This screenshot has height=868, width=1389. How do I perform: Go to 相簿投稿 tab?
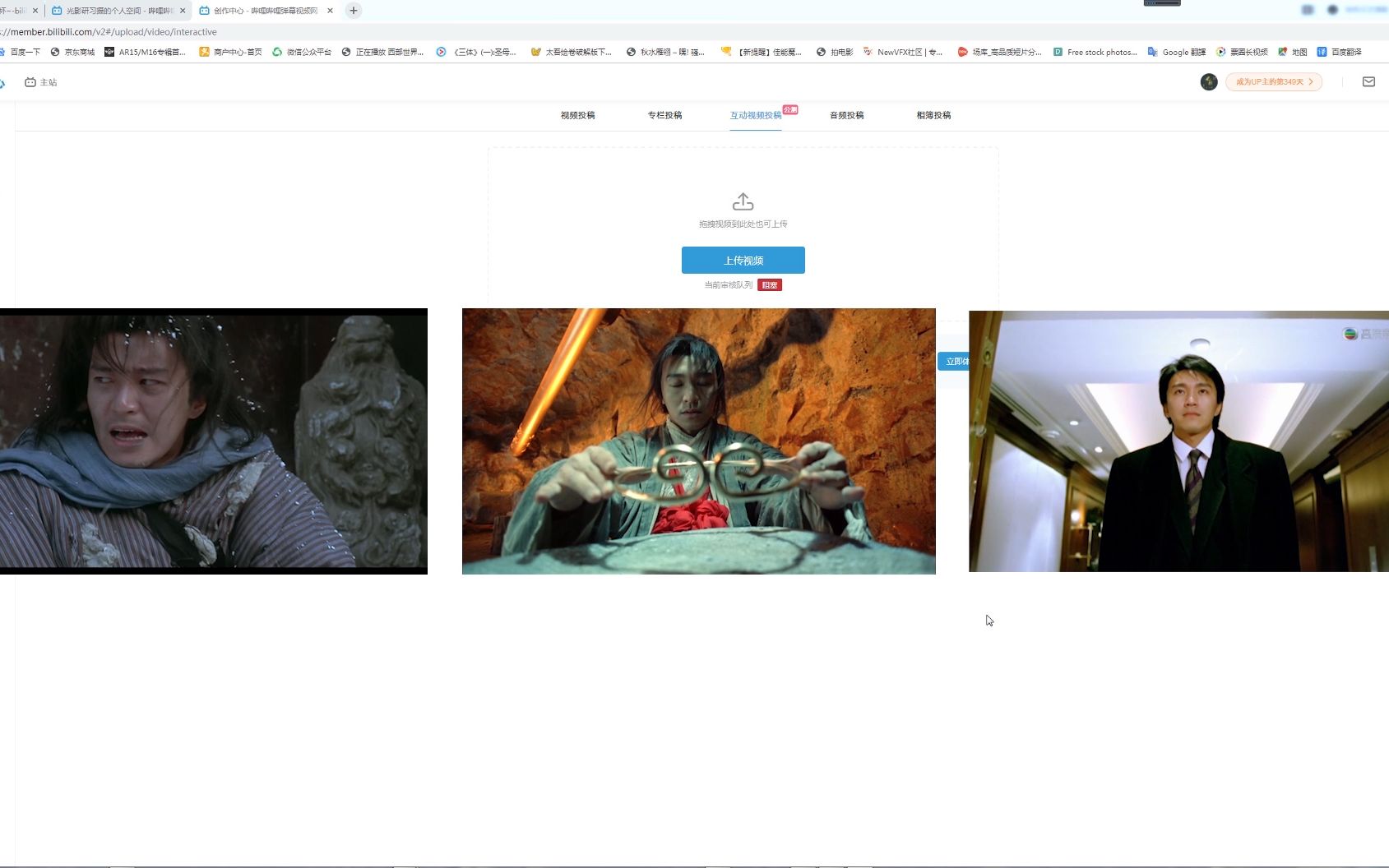933,115
